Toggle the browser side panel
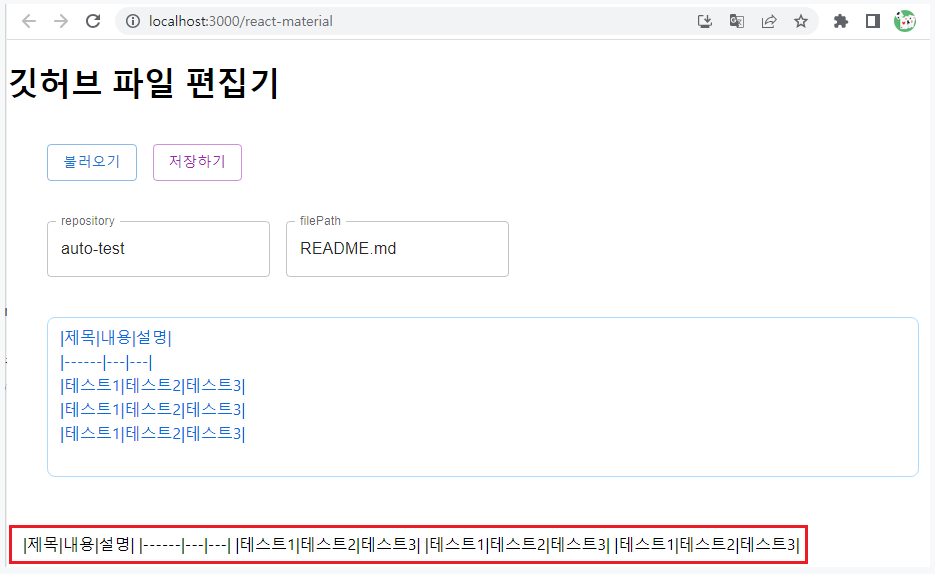The image size is (935, 574). (x=873, y=21)
